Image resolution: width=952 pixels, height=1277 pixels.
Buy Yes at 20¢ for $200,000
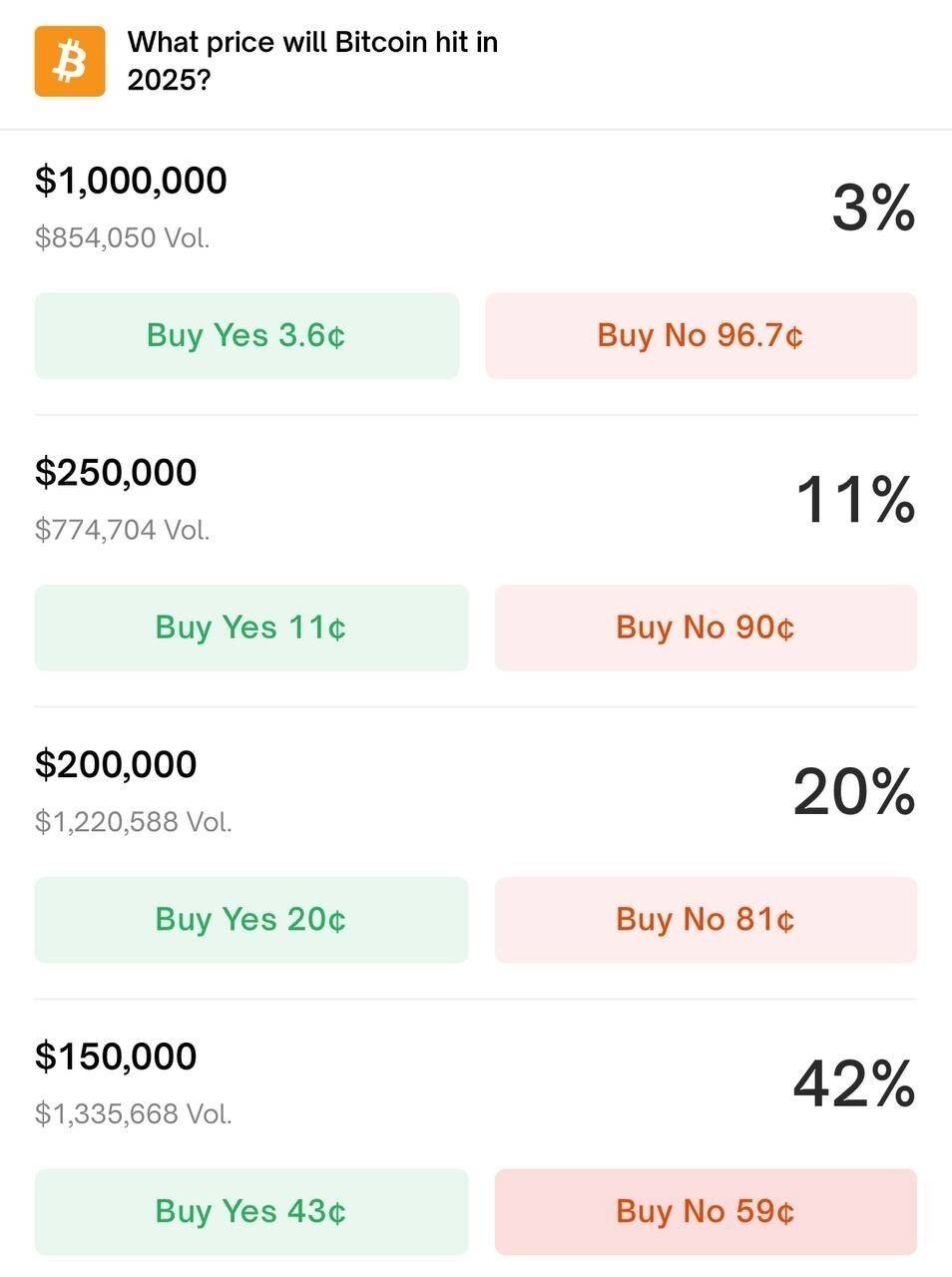251,920
